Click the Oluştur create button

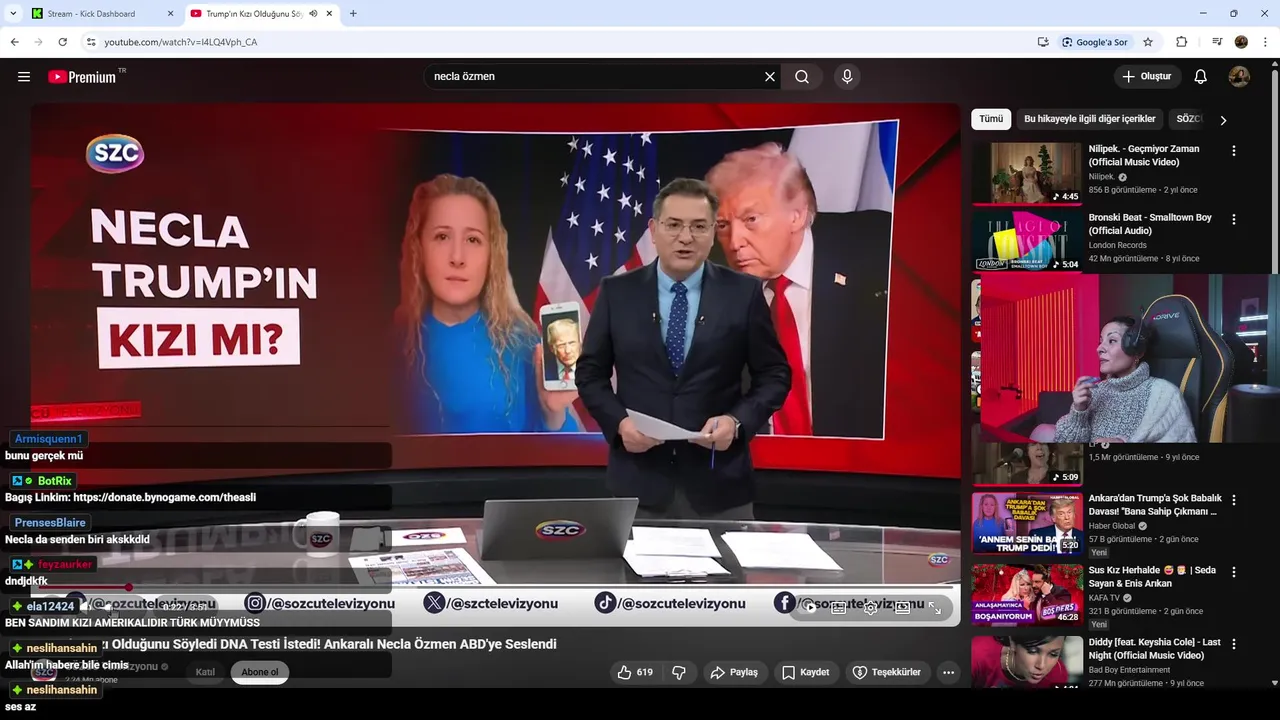(1148, 77)
